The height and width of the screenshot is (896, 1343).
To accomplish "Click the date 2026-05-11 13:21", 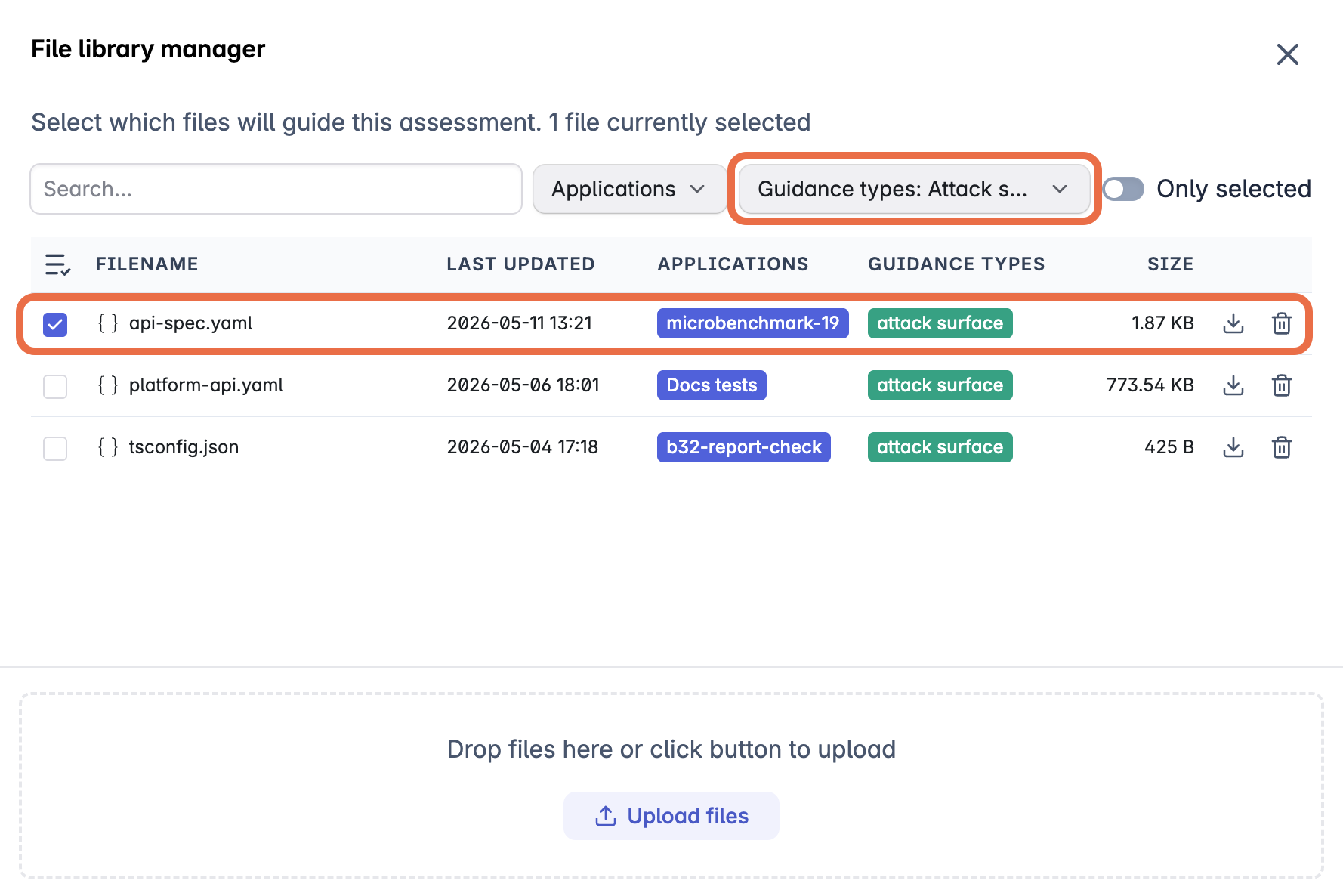I will [520, 323].
